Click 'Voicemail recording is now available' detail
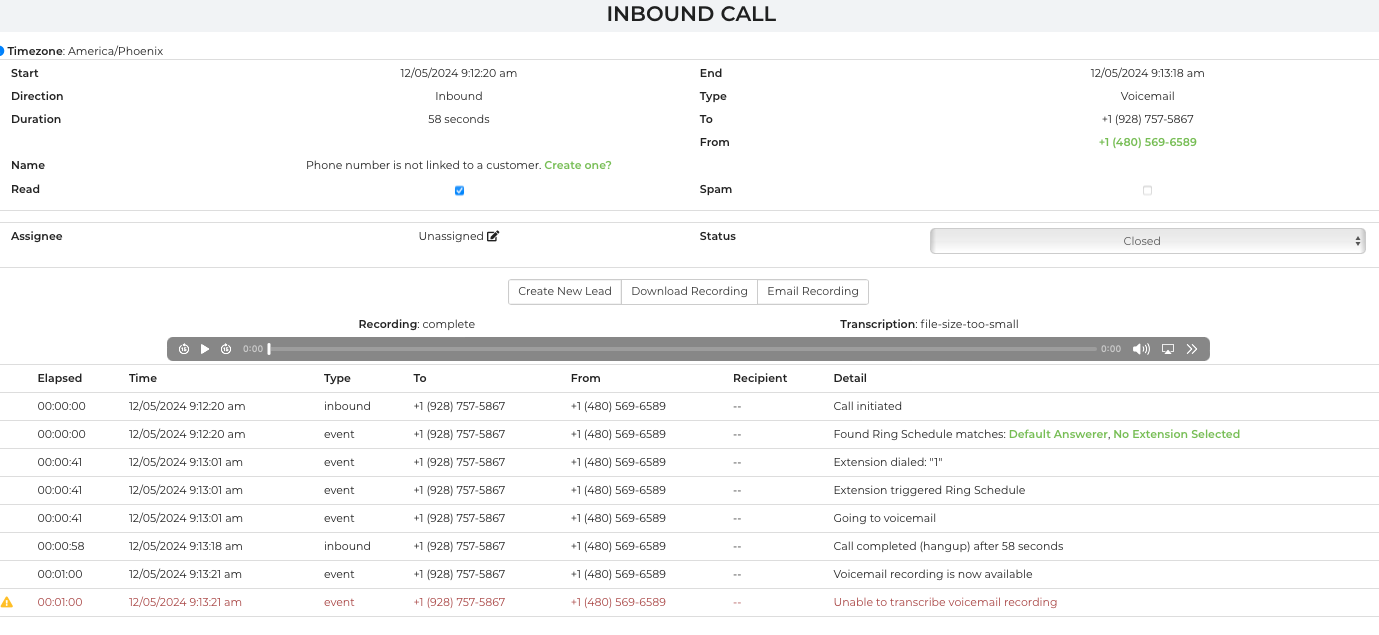The width and height of the screenshot is (1379, 635). coord(933,574)
